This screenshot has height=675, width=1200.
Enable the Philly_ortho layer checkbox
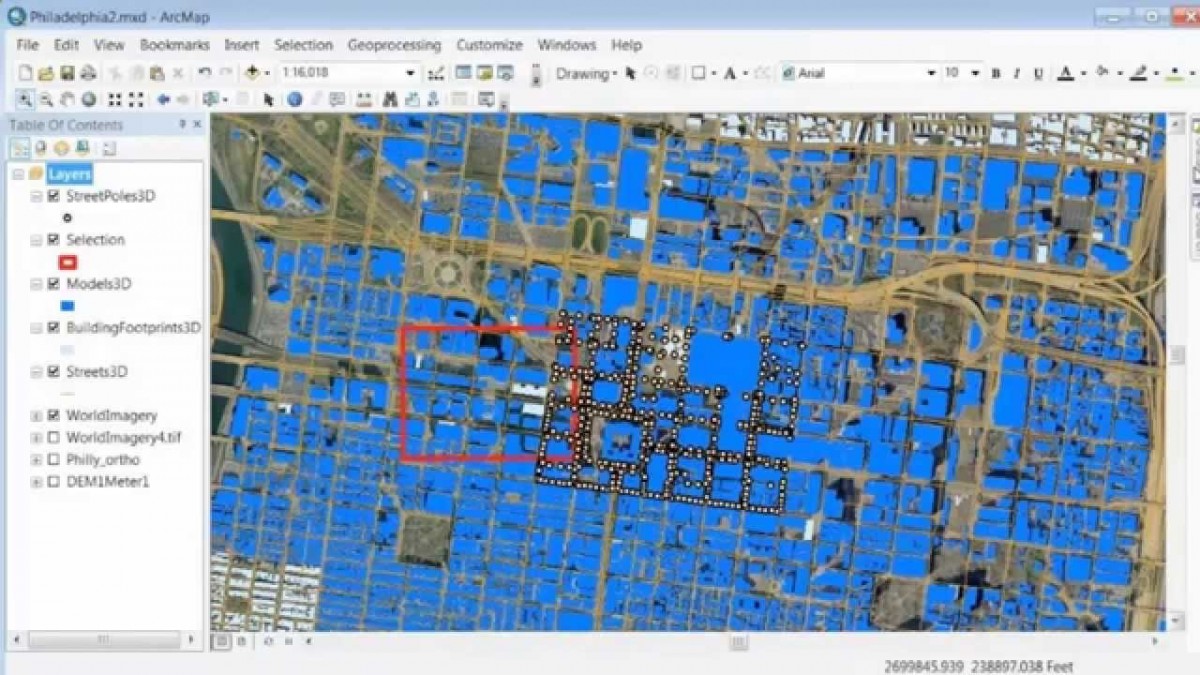pos(53,460)
